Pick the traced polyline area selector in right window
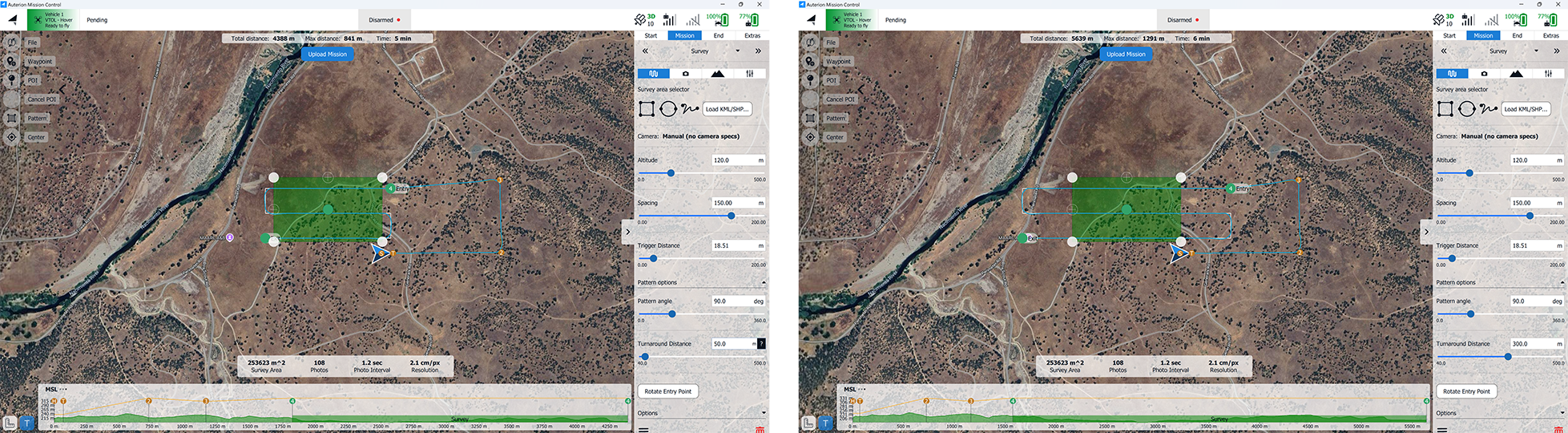 pos(1489,109)
